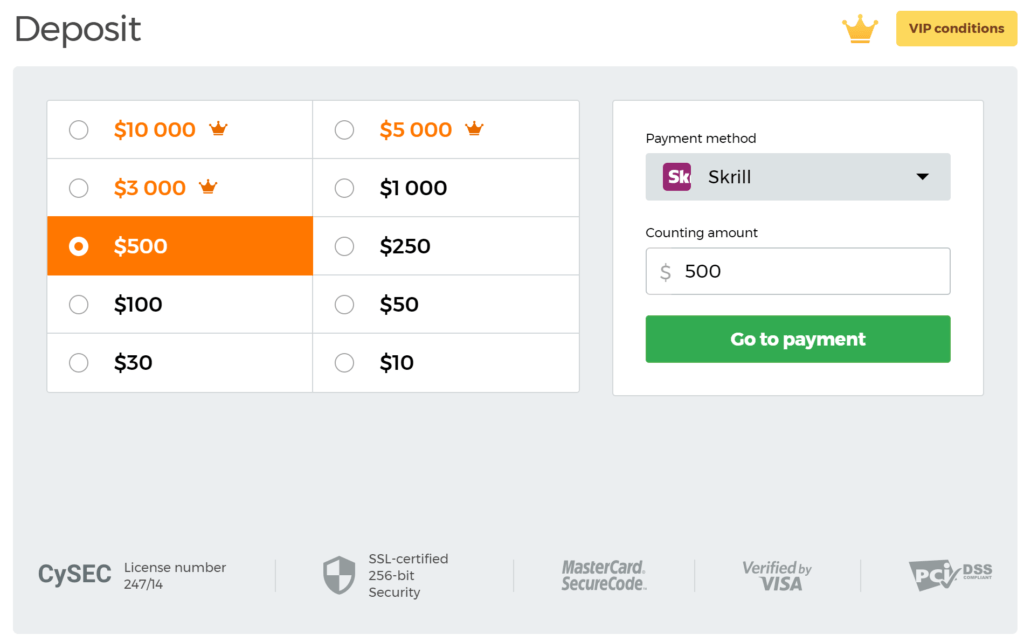Image resolution: width=1024 pixels, height=641 pixels.
Task: Click the crown beside $3 000
Action: click(x=208, y=187)
